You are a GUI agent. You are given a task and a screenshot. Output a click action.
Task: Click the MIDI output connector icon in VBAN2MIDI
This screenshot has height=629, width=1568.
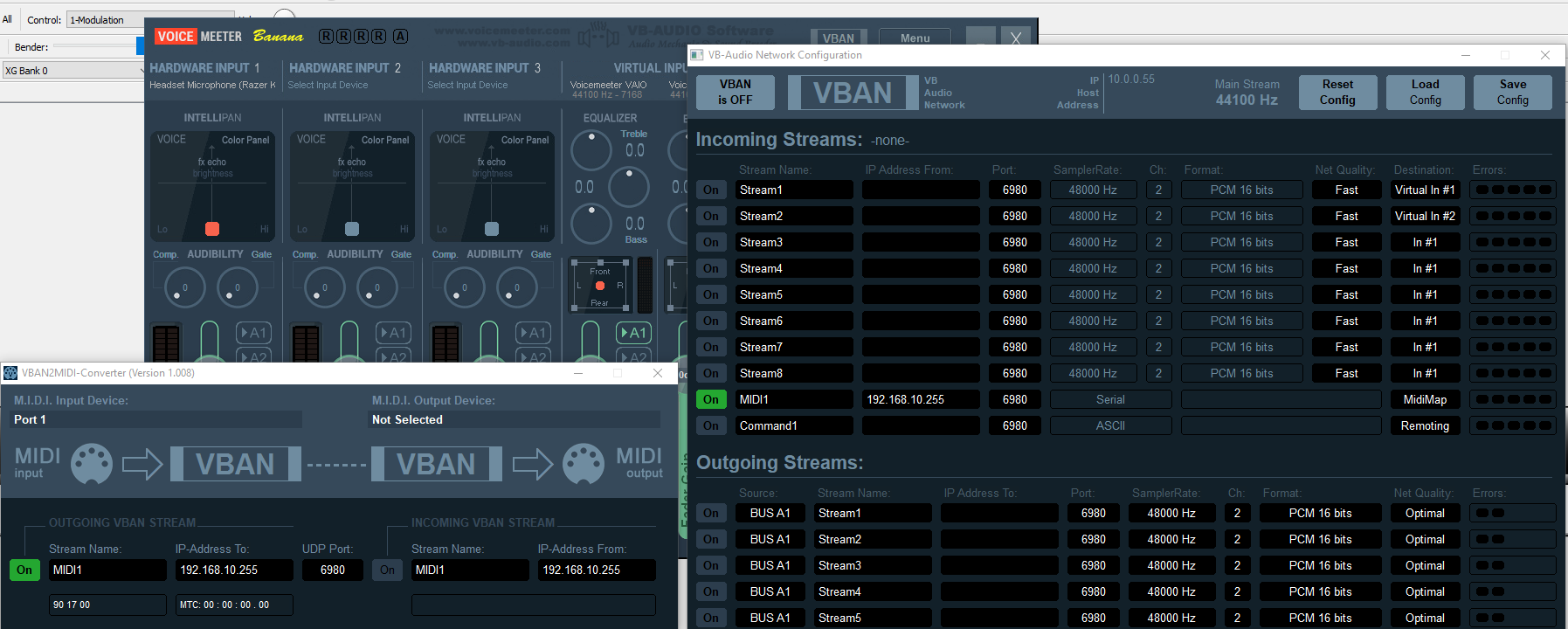584,464
